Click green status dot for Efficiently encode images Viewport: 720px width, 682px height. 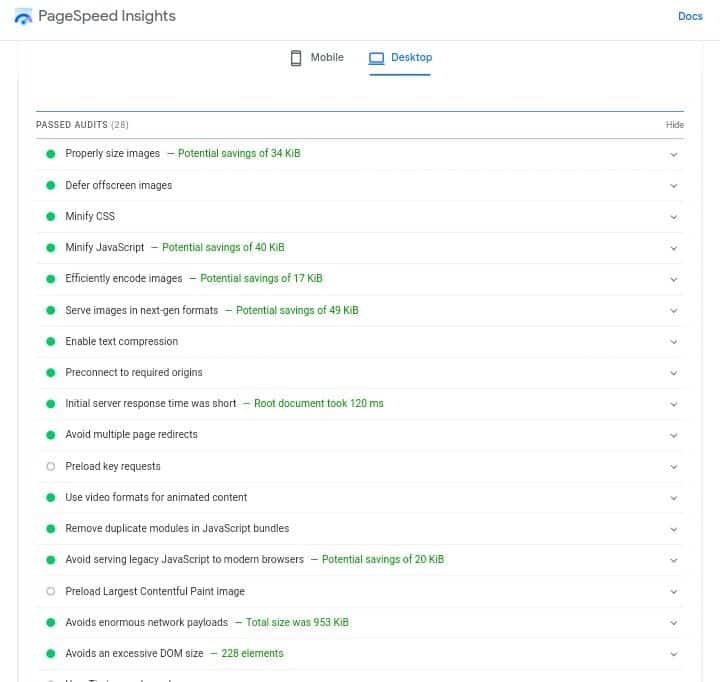click(x=51, y=279)
